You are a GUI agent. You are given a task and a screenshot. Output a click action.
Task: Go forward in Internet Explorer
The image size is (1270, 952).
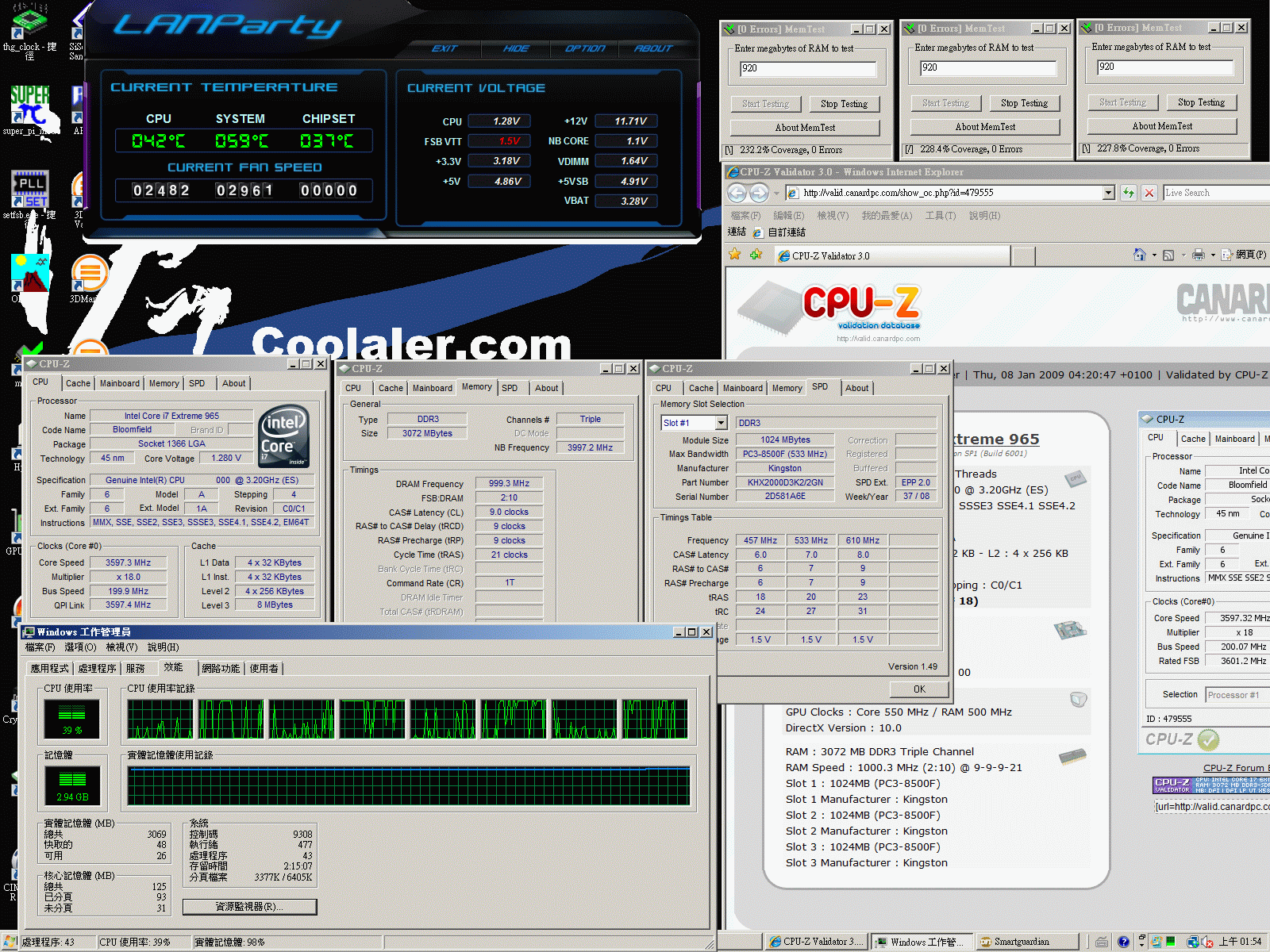(760, 193)
